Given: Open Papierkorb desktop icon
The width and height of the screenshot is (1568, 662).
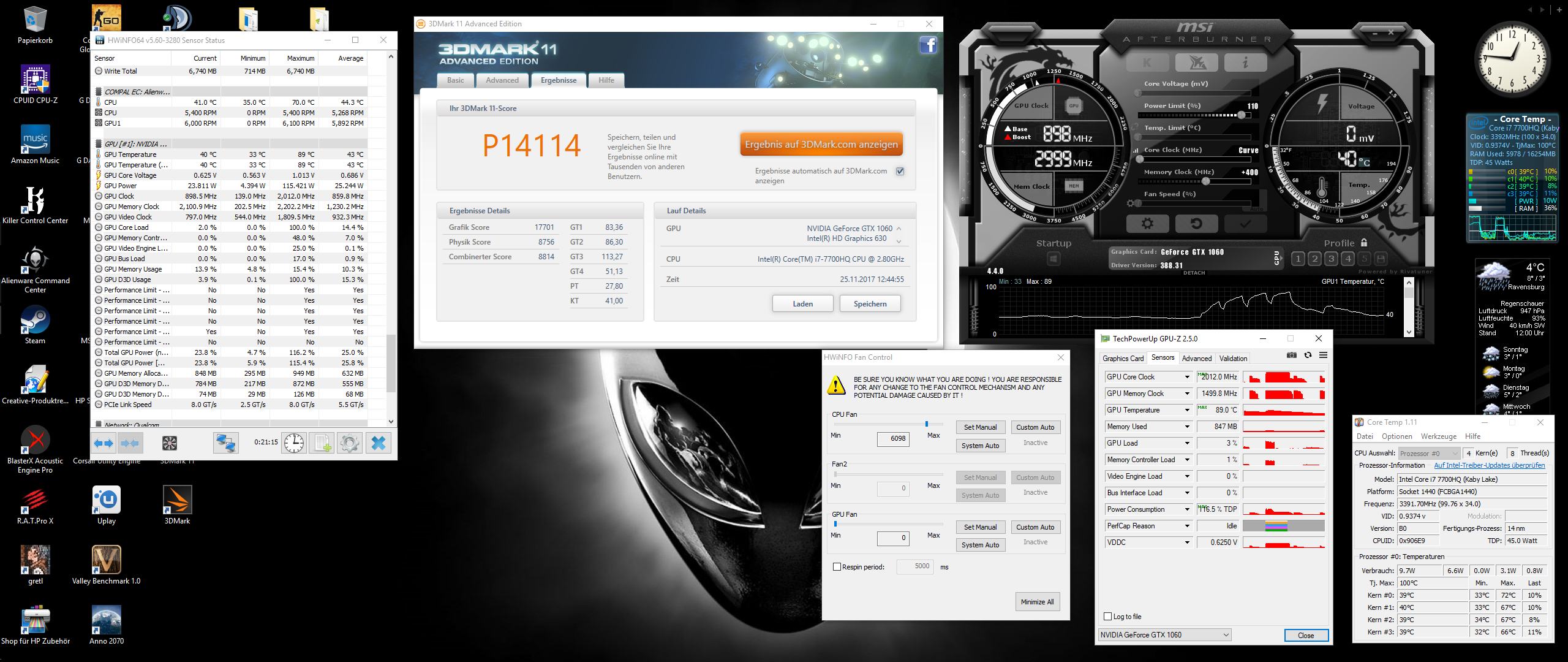Looking at the screenshot, I should pyautogui.click(x=35, y=25).
